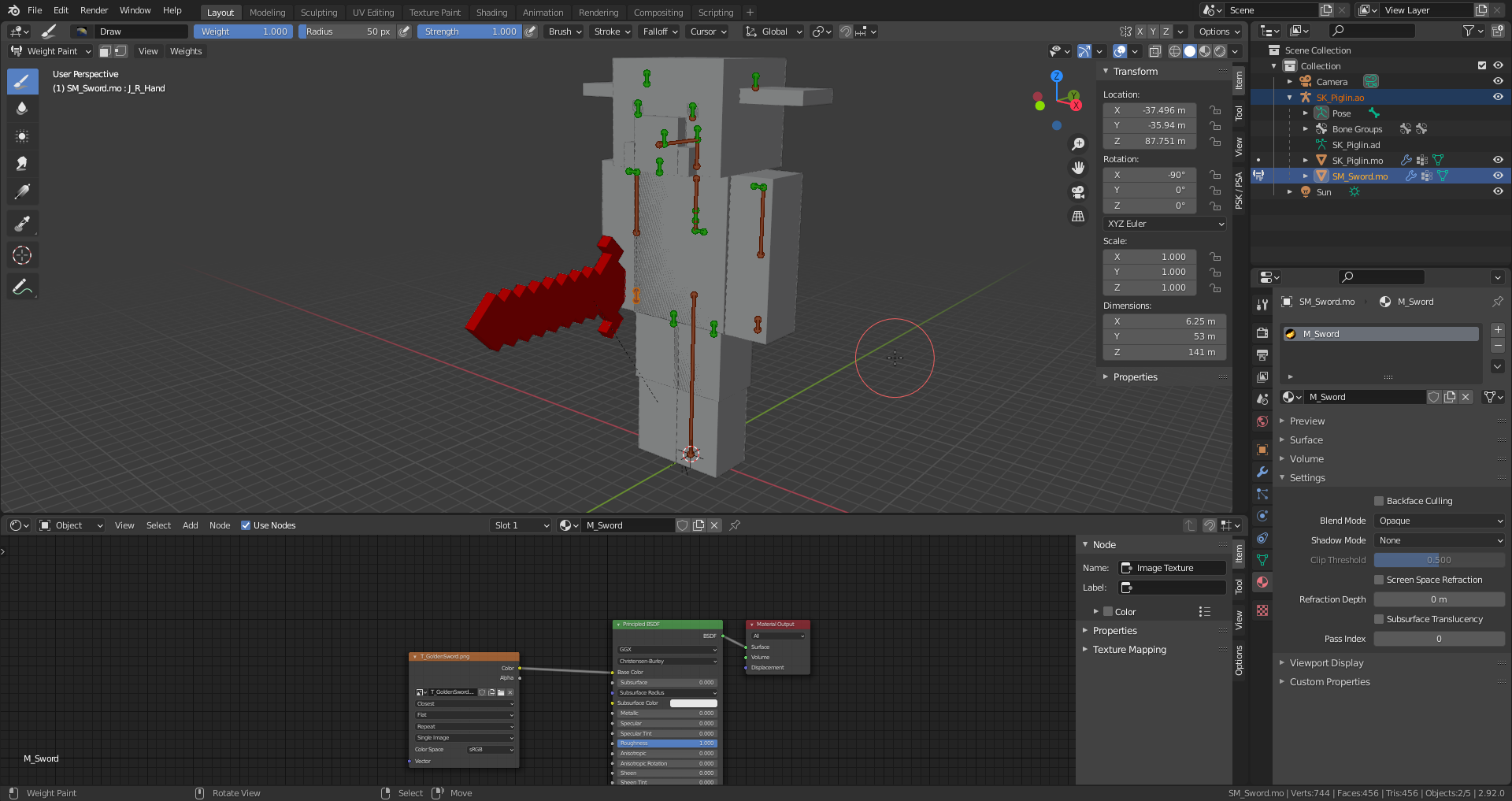Click the Falloff popover button
This screenshot has height=801, width=1512.
pos(660,32)
